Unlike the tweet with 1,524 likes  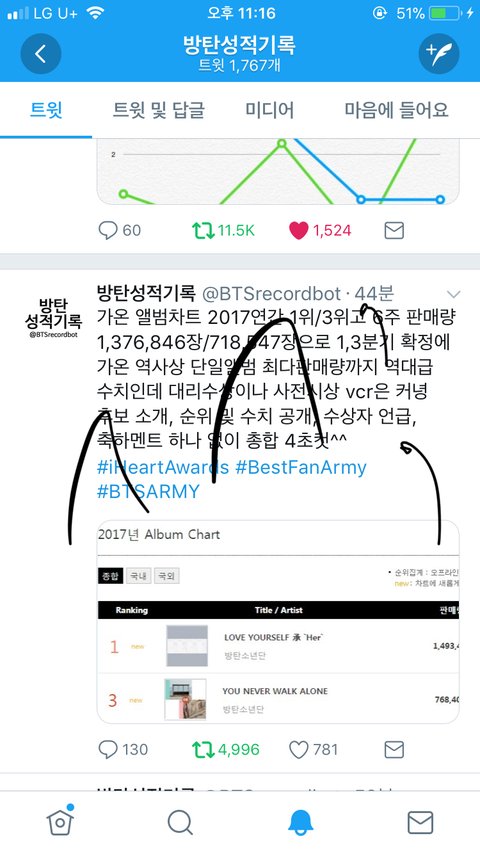[320, 230]
